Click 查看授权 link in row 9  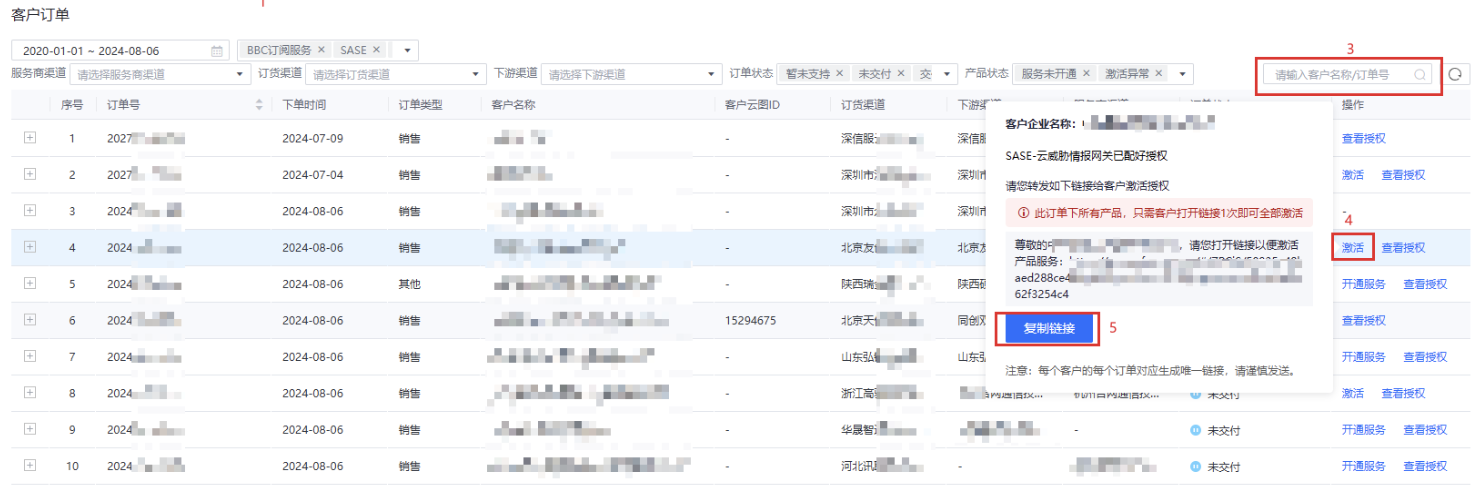point(1425,430)
